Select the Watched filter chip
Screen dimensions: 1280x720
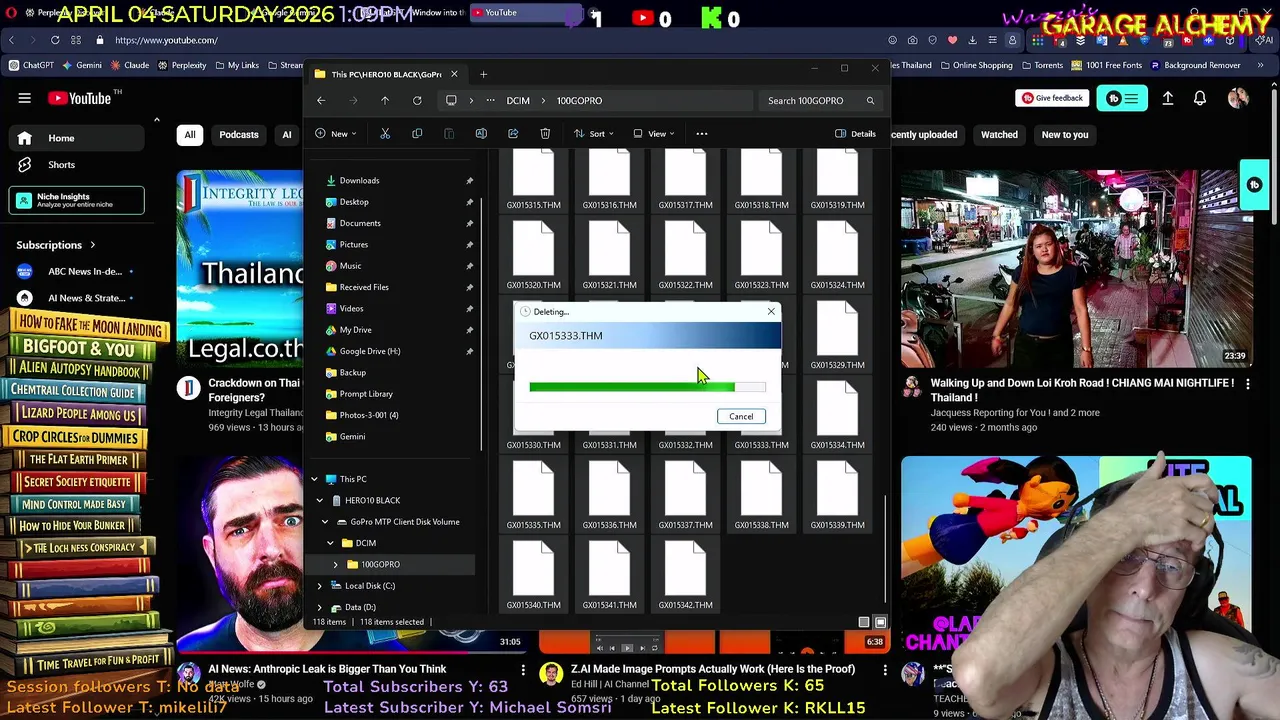coord(999,134)
